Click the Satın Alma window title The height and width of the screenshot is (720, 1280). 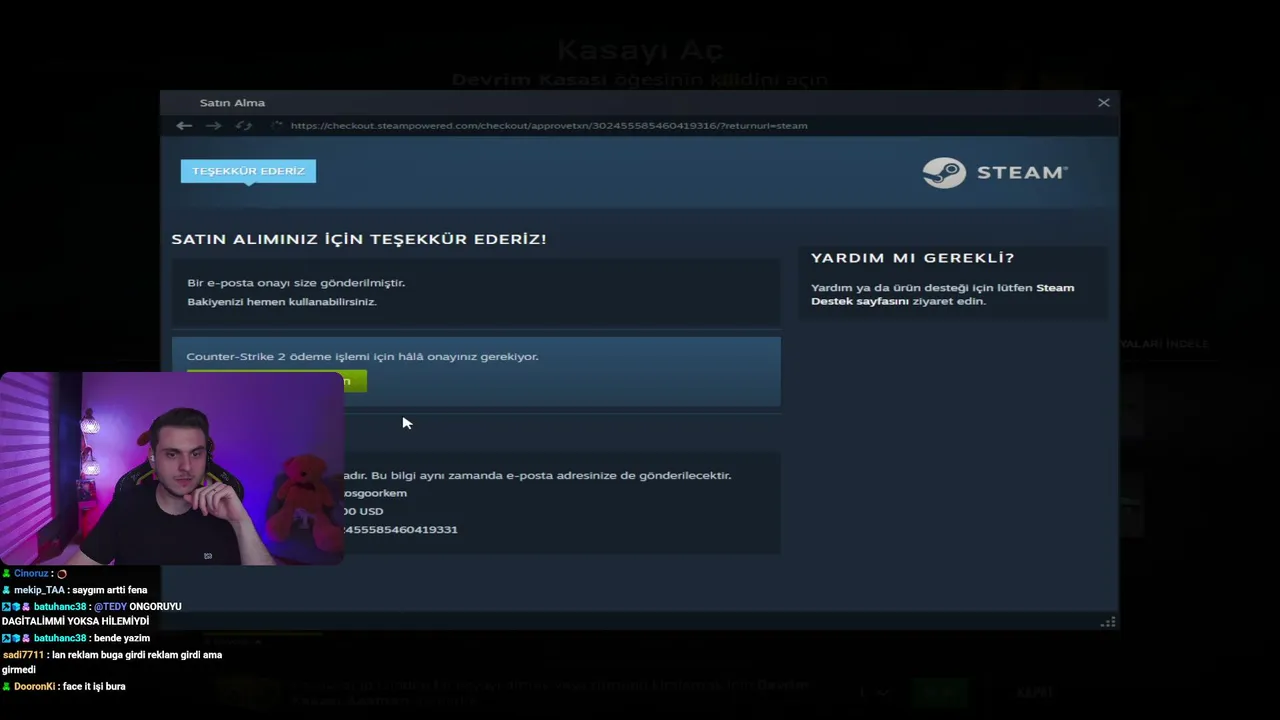pyautogui.click(x=232, y=102)
